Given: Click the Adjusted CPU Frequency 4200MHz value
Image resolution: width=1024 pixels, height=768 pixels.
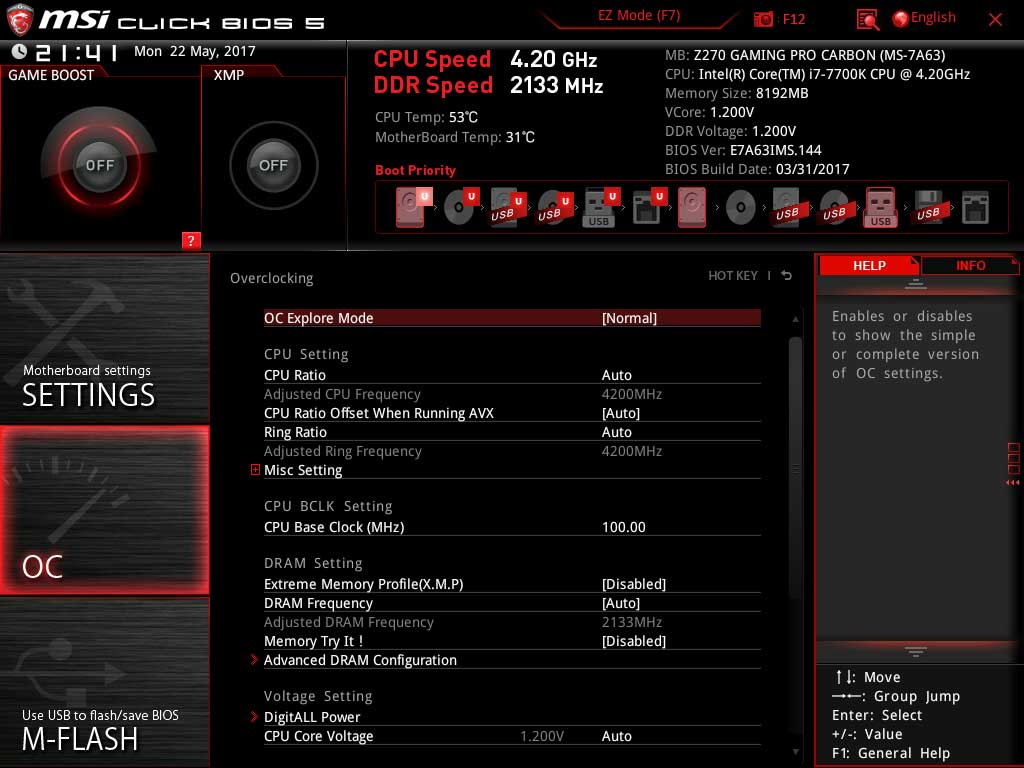Looking at the screenshot, I should pyautogui.click(x=632, y=394).
